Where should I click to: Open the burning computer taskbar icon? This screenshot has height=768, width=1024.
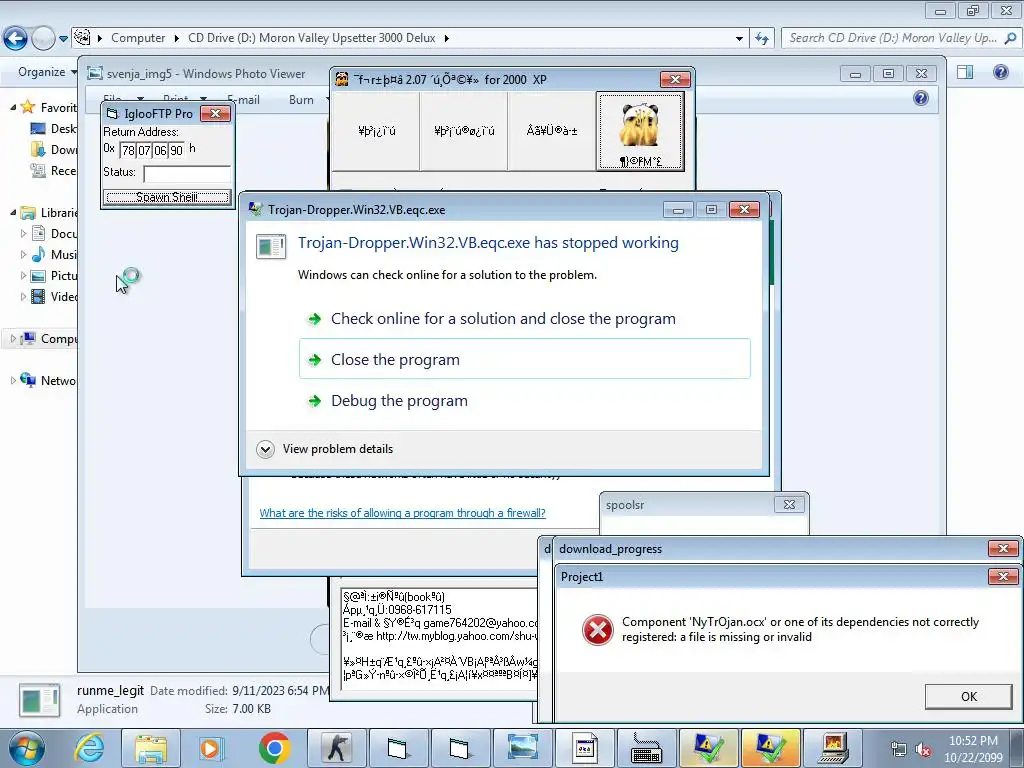click(833, 748)
